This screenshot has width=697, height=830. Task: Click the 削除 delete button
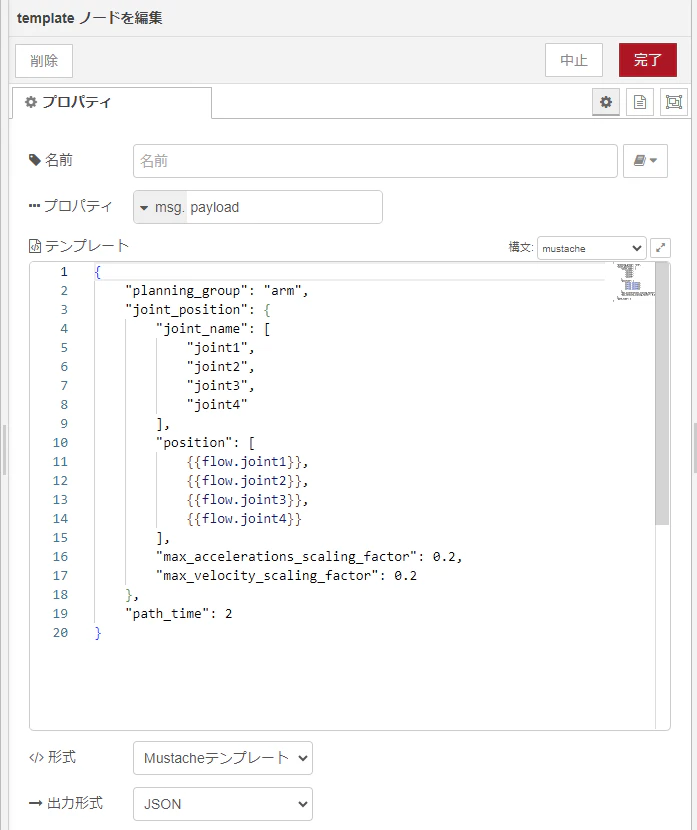click(44, 61)
